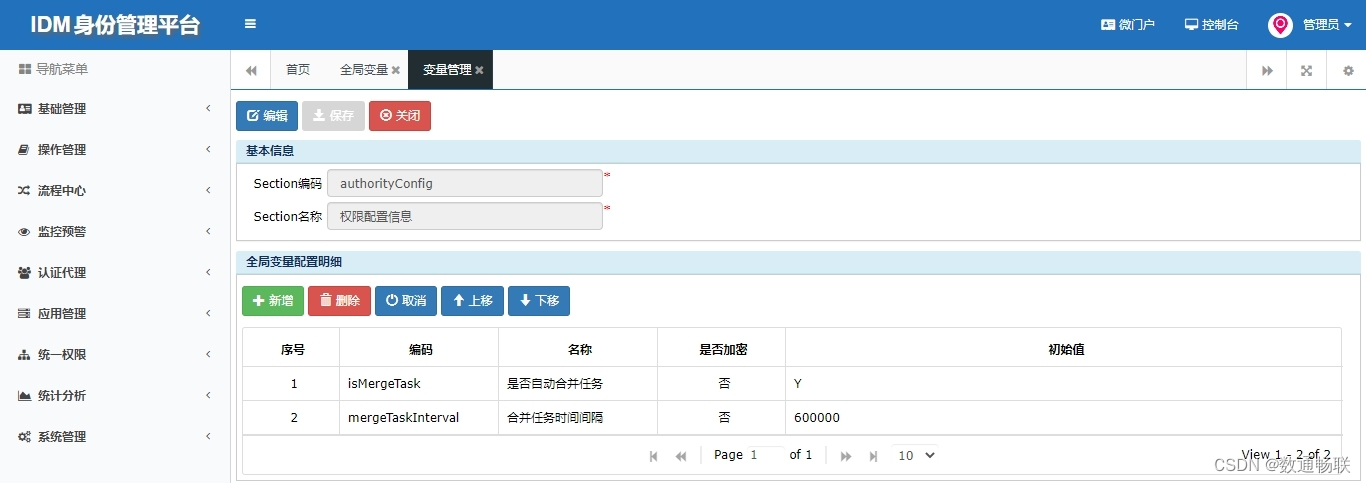Click the 流程中心 shuffle icon

[25, 191]
